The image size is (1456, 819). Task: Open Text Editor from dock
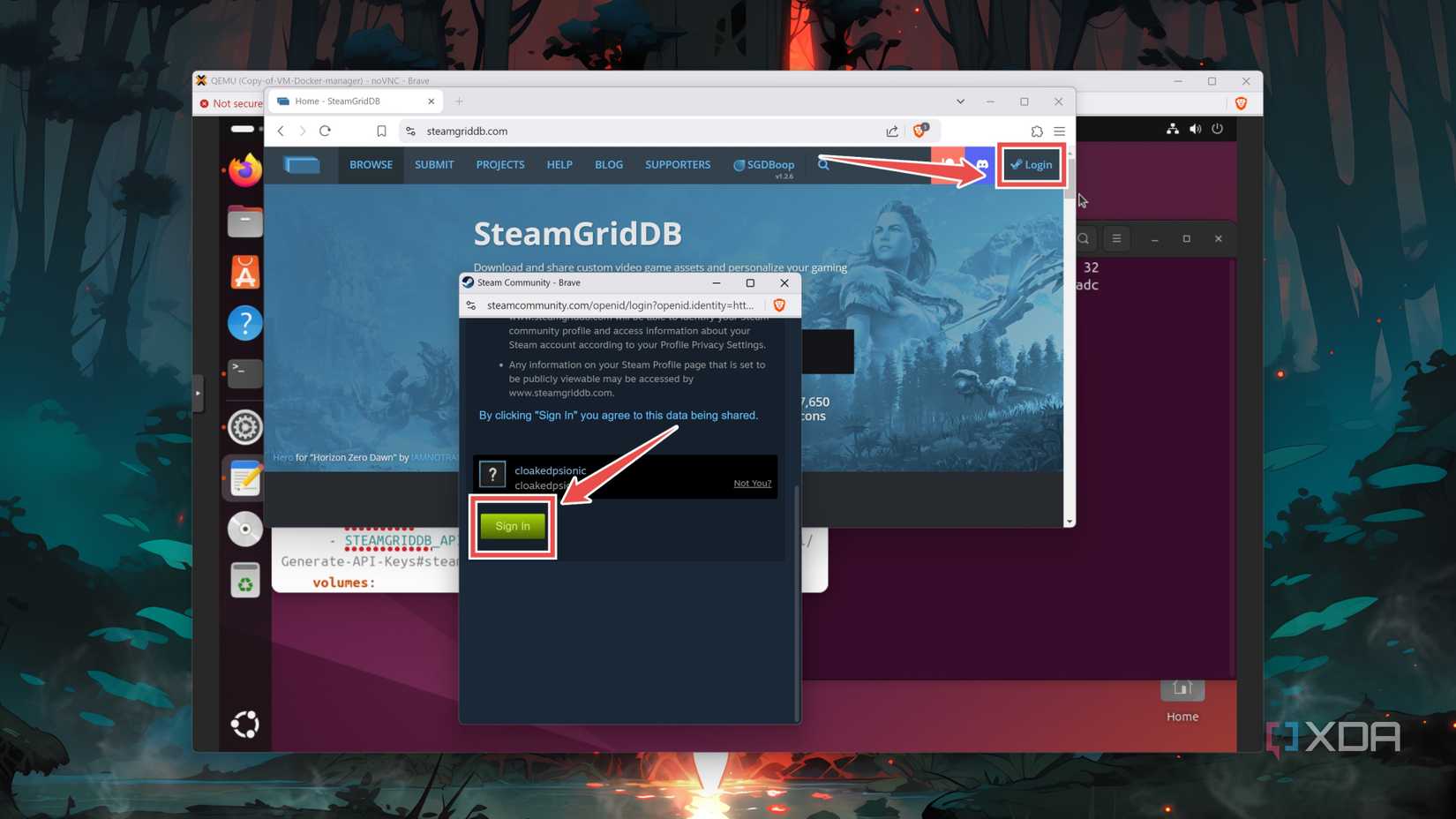(x=244, y=478)
